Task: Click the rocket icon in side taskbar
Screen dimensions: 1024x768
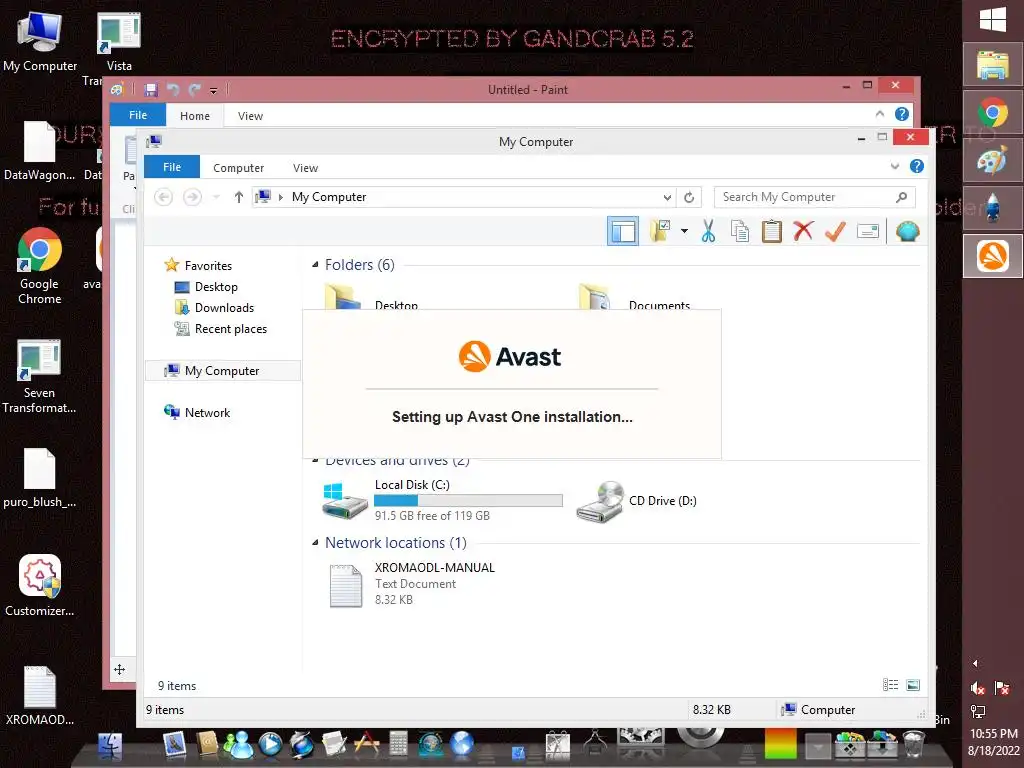Action: pos(993,208)
